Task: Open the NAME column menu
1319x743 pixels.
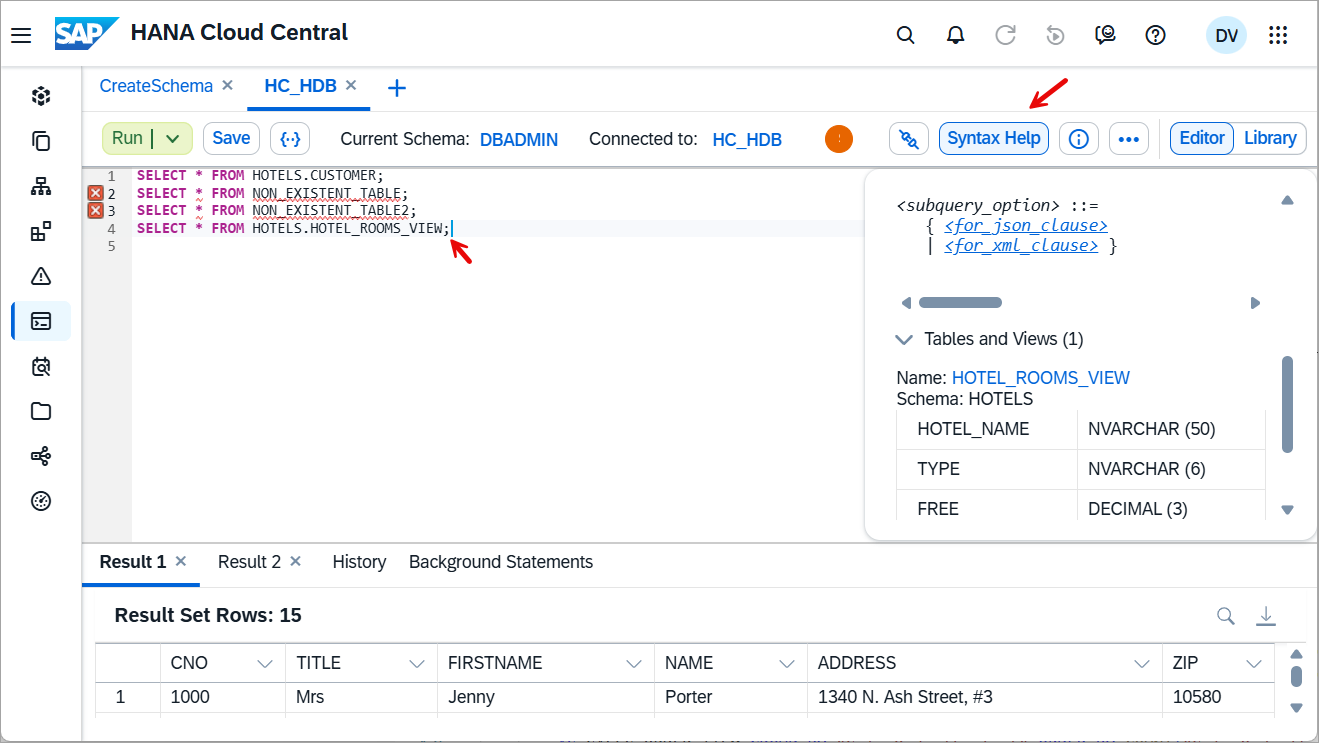Action: 787,664
